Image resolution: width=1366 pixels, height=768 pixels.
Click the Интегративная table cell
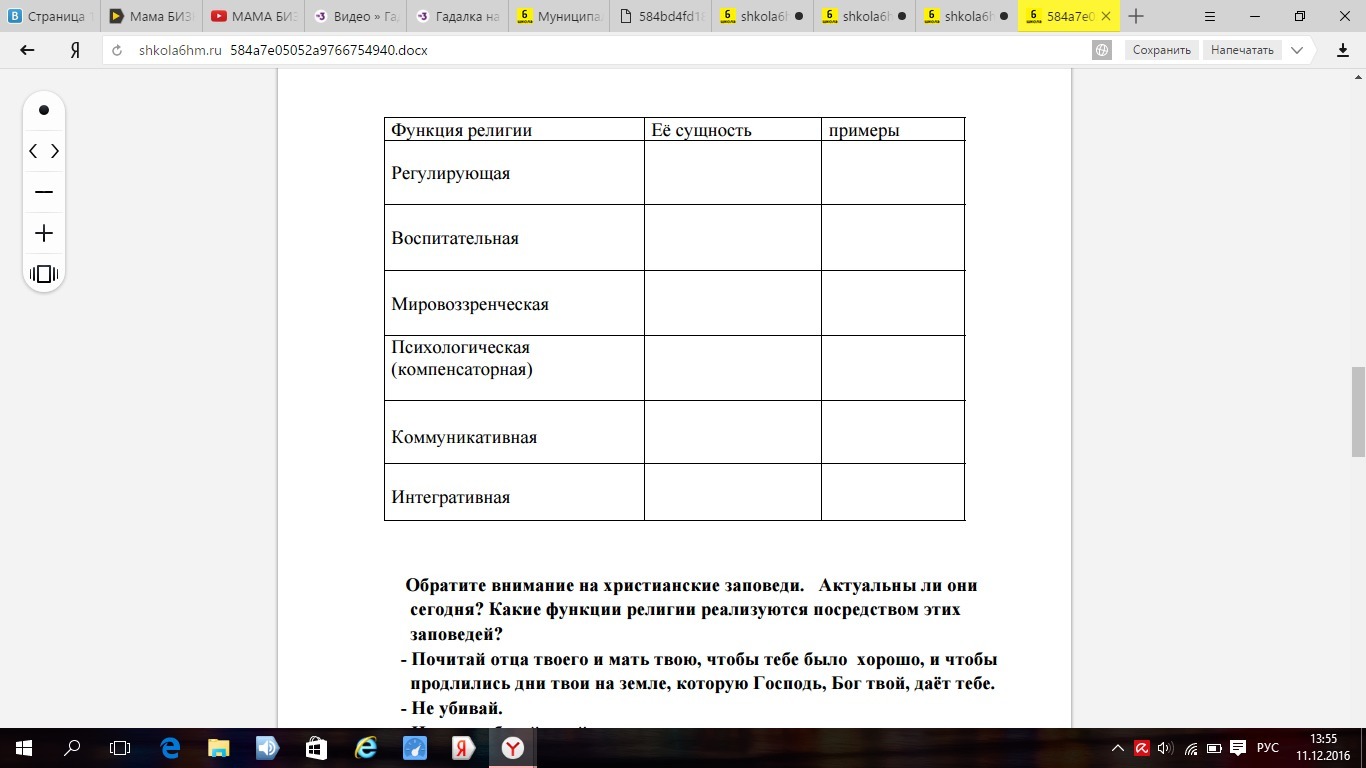pos(514,492)
